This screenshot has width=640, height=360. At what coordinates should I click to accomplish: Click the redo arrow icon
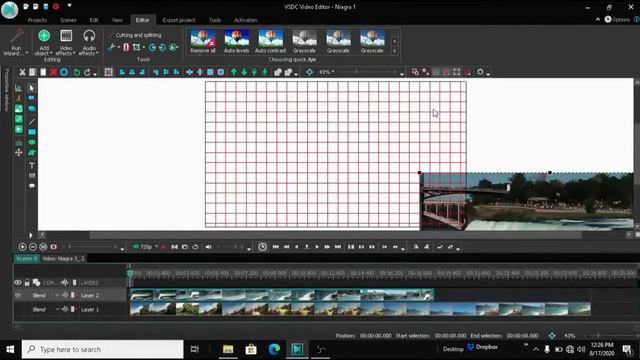pyautogui.click(x=87, y=72)
